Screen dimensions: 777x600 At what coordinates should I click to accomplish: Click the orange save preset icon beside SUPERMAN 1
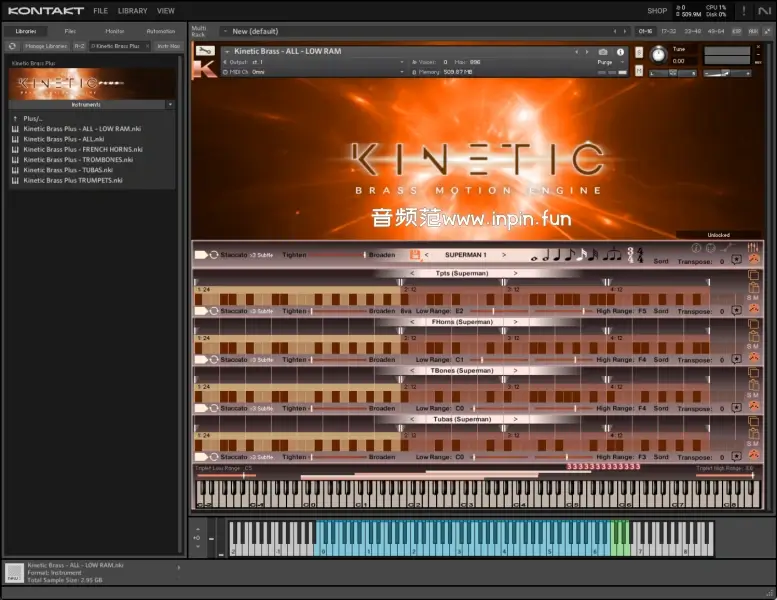(x=415, y=255)
